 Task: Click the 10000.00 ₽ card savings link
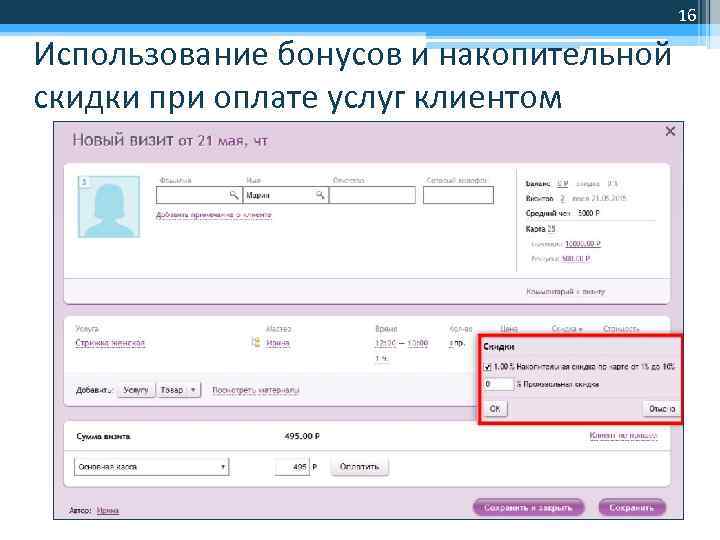point(583,244)
